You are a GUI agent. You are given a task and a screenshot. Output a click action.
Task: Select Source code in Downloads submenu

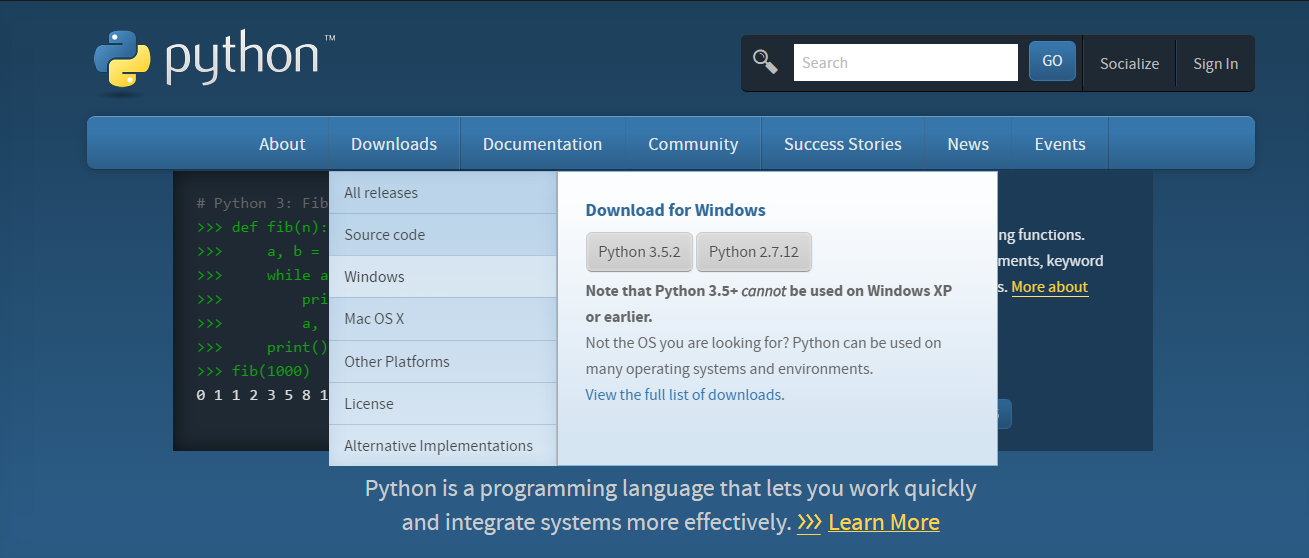(443, 234)
